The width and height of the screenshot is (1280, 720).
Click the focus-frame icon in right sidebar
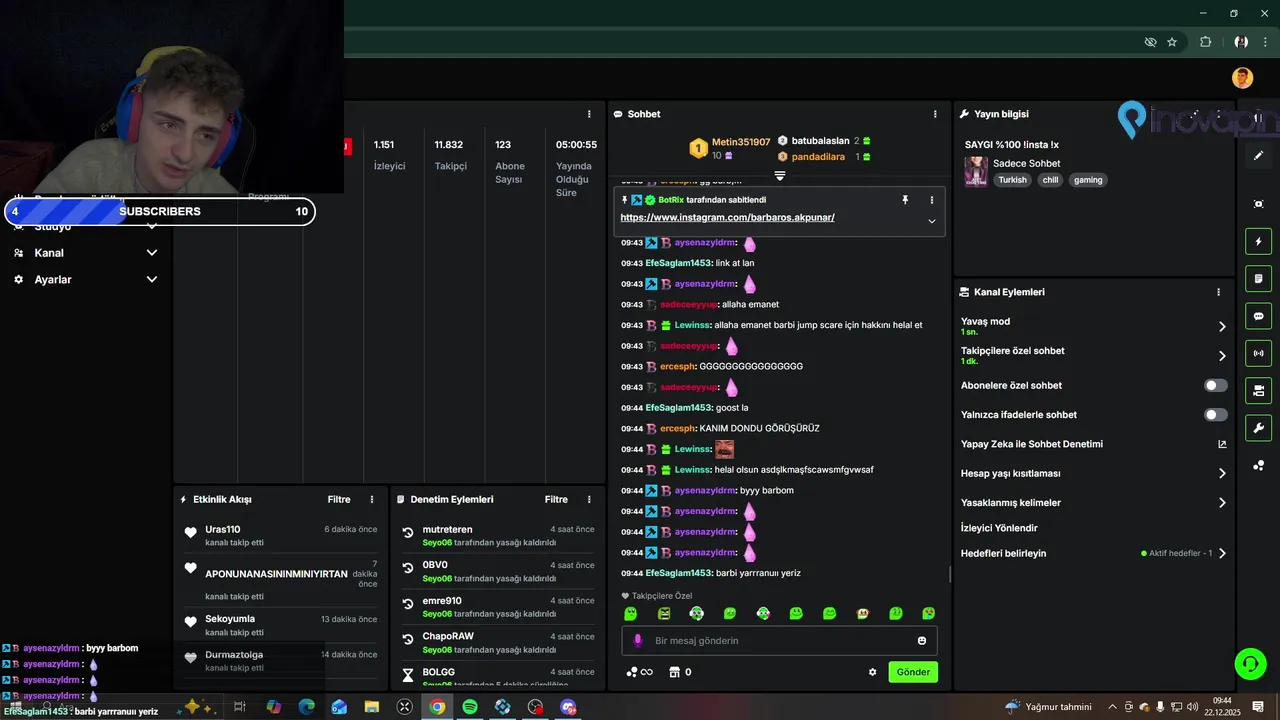[x=1258, y=204]
